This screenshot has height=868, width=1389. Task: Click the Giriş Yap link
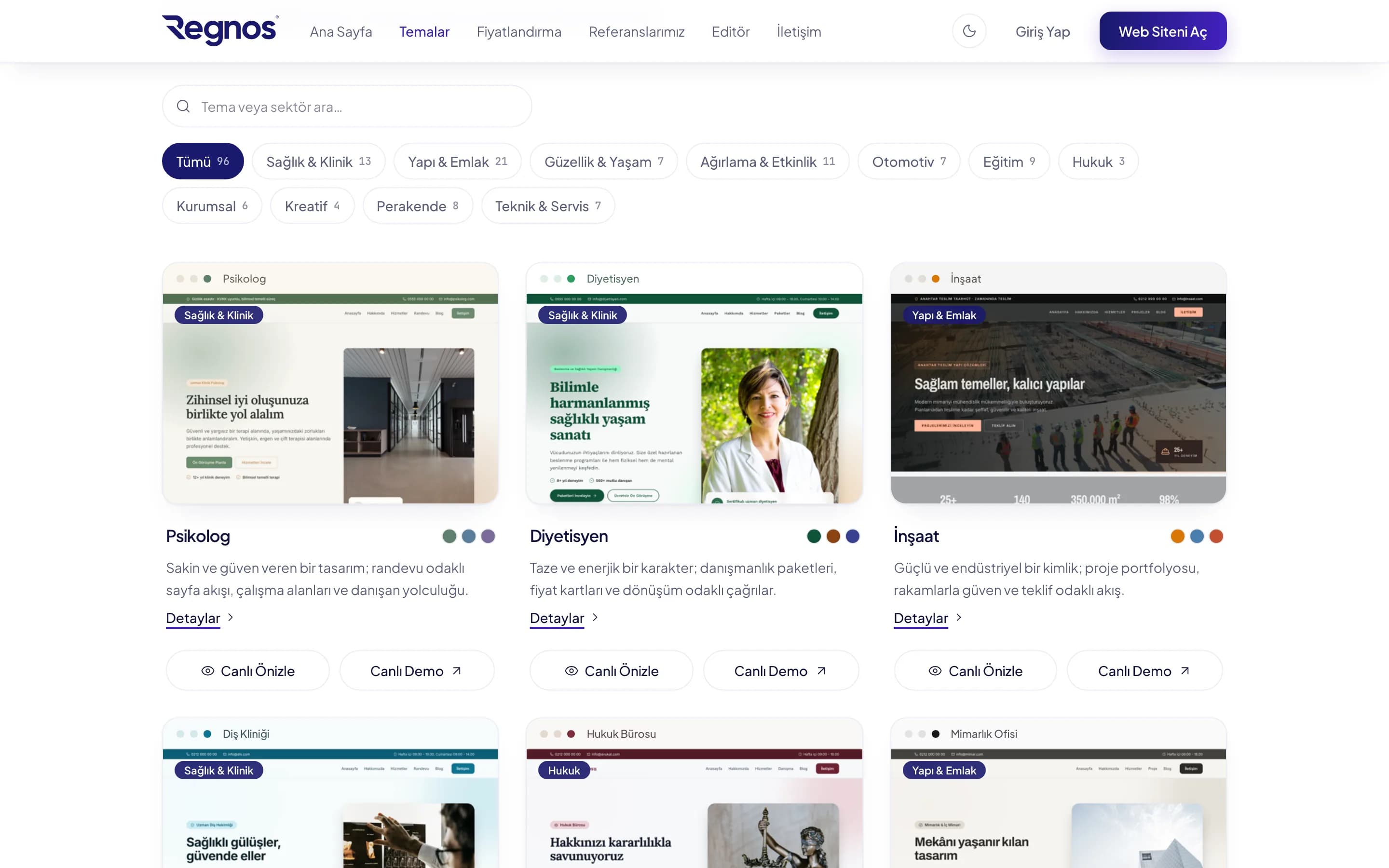coord(1042,31)
